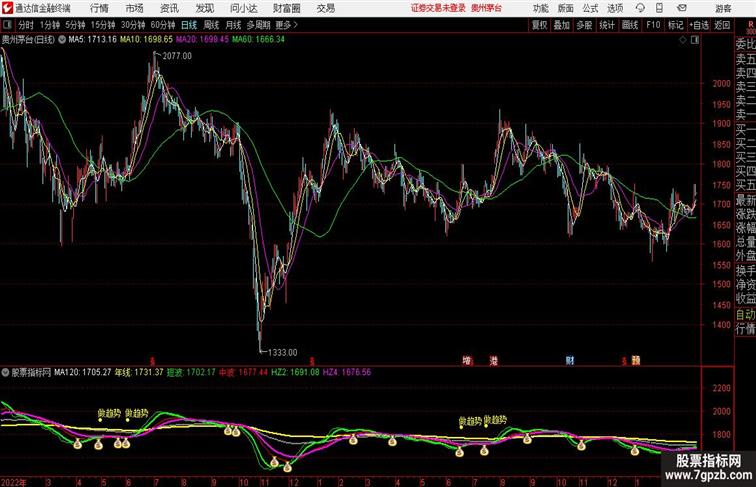Open the 交易 menu

click(326, 8)
